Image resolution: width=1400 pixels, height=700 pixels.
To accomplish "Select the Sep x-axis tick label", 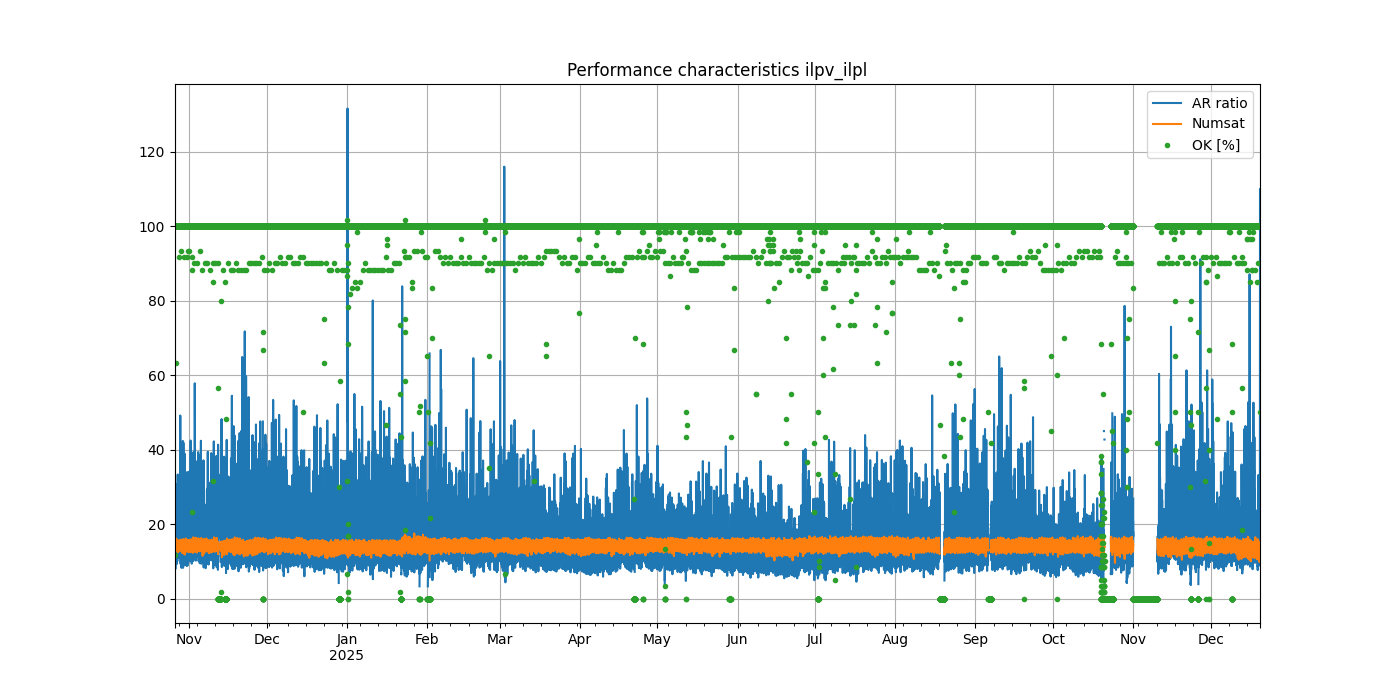I will (x=975, y=639).
